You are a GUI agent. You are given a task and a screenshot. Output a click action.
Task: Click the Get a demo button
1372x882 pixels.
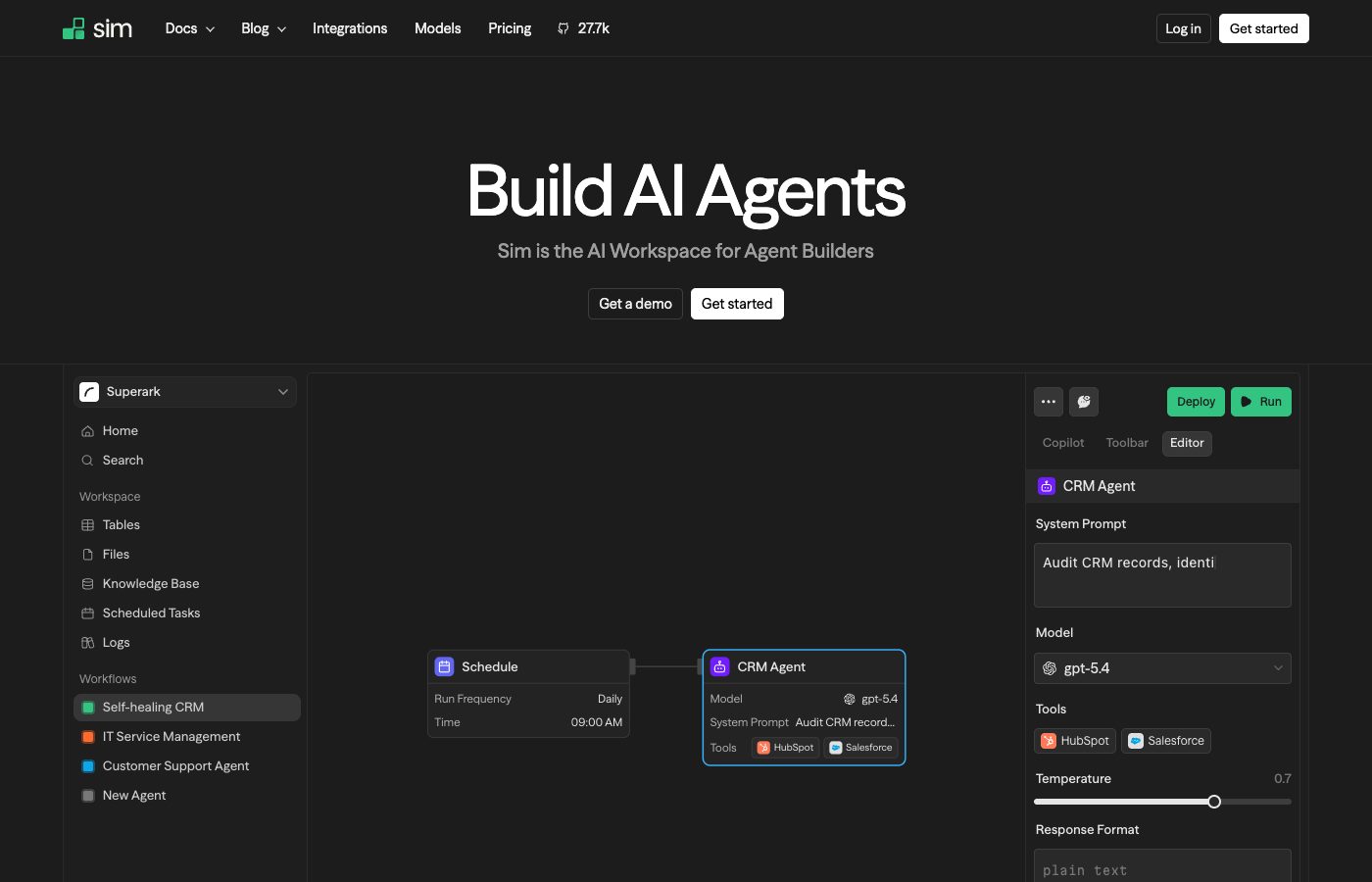635,304
